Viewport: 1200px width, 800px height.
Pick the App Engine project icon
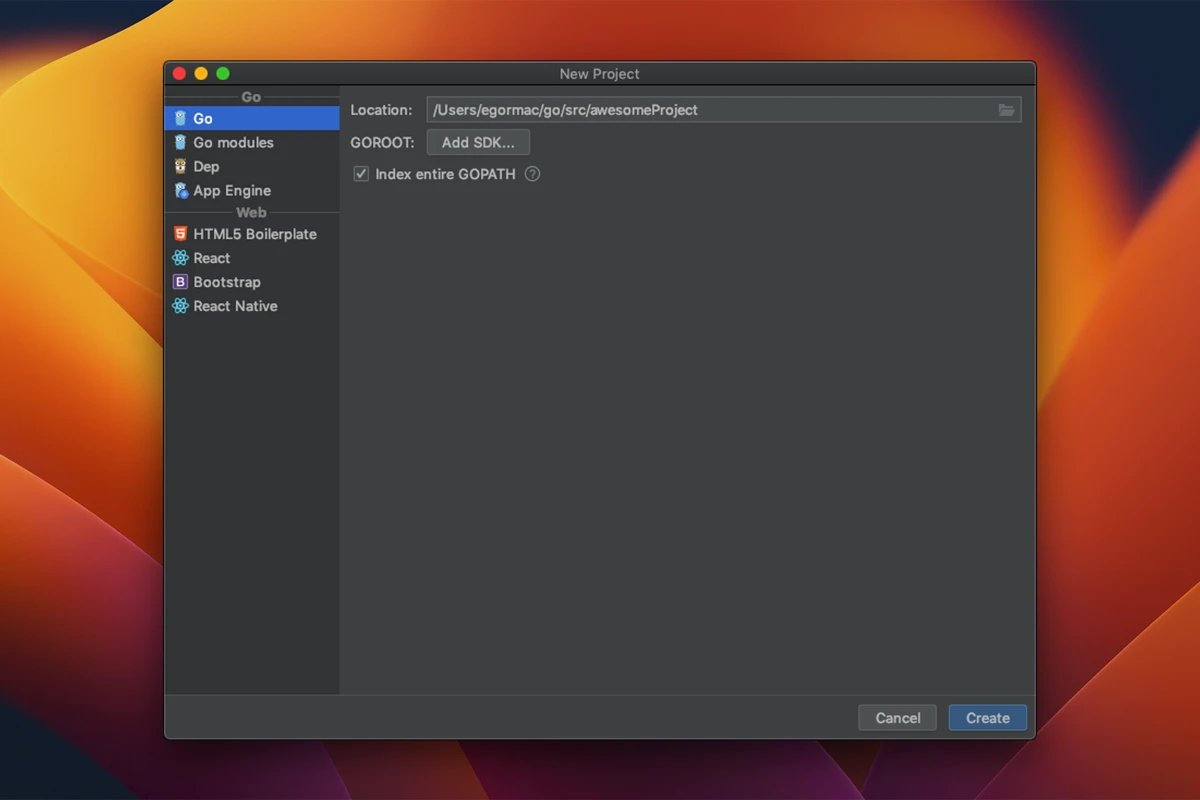pos(180,190)
